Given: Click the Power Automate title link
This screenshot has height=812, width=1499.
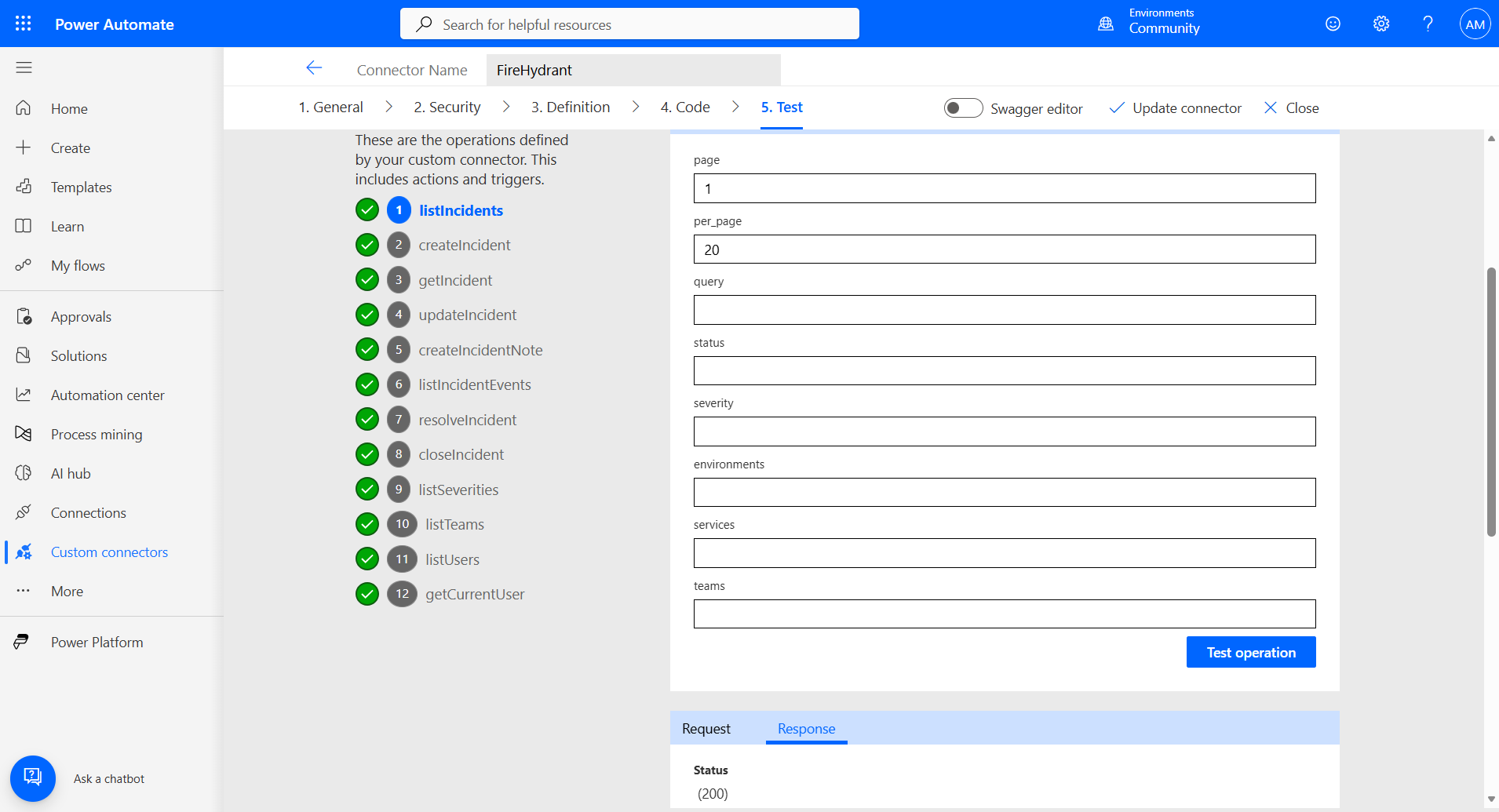Looking at the screenshot, I should tap(115, 24).
